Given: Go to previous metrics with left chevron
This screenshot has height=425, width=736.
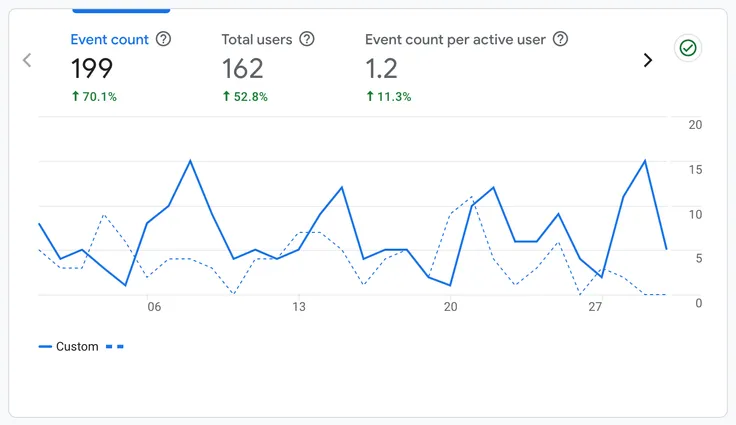Looking at the screenshot, I should click(x=27, y=60).
